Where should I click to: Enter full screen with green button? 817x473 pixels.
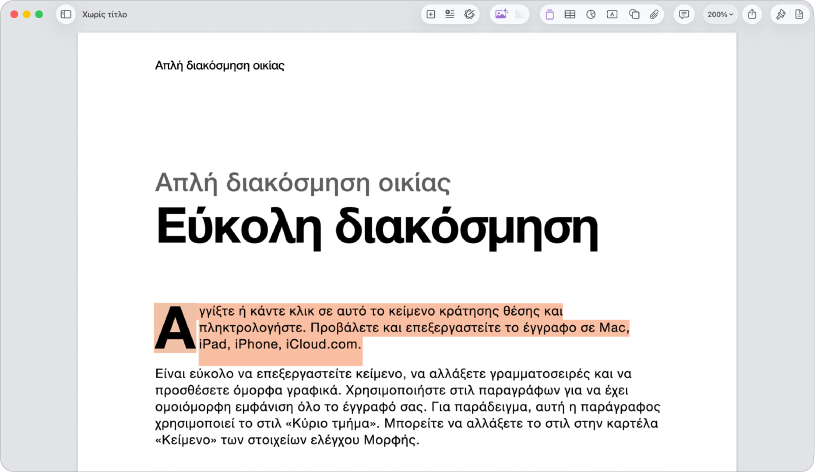pyautogui.click(x=39, y=15)
